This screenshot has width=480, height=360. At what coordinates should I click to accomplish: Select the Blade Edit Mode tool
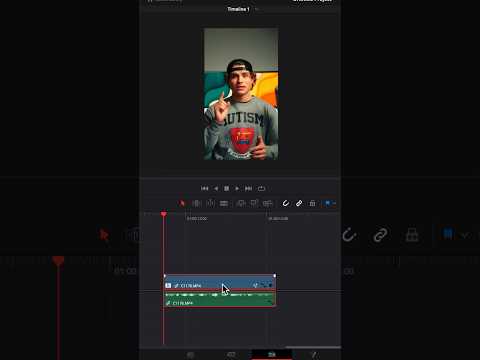coord(224,203)
